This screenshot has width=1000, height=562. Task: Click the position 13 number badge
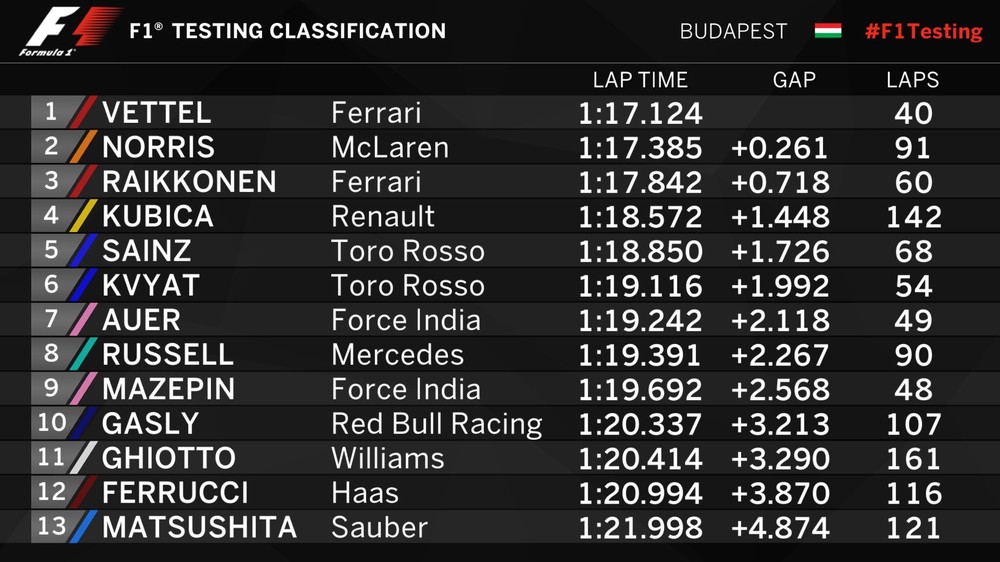pyautogui.click(x=50, y=527)
